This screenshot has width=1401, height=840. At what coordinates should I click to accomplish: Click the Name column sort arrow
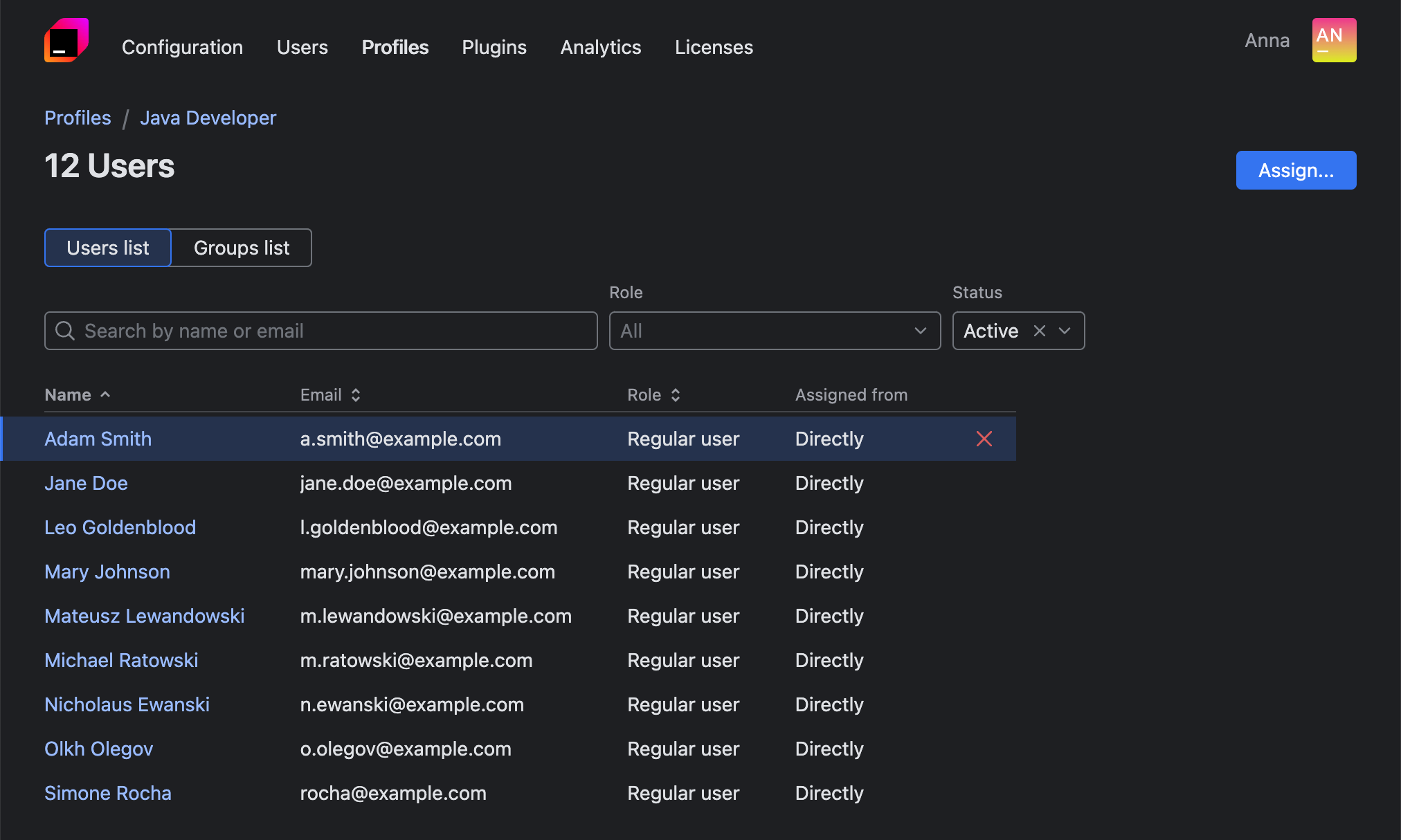point(106,394)
